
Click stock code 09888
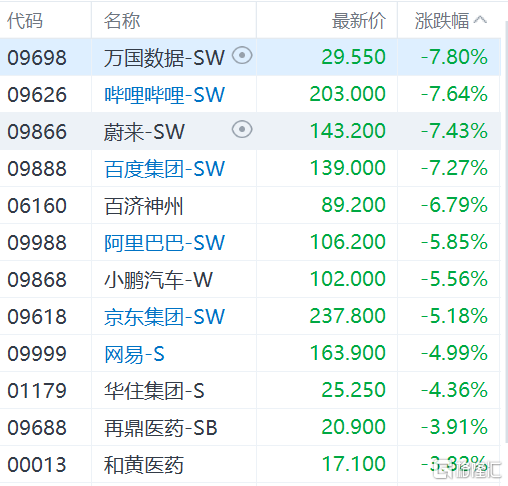[37, 168]
